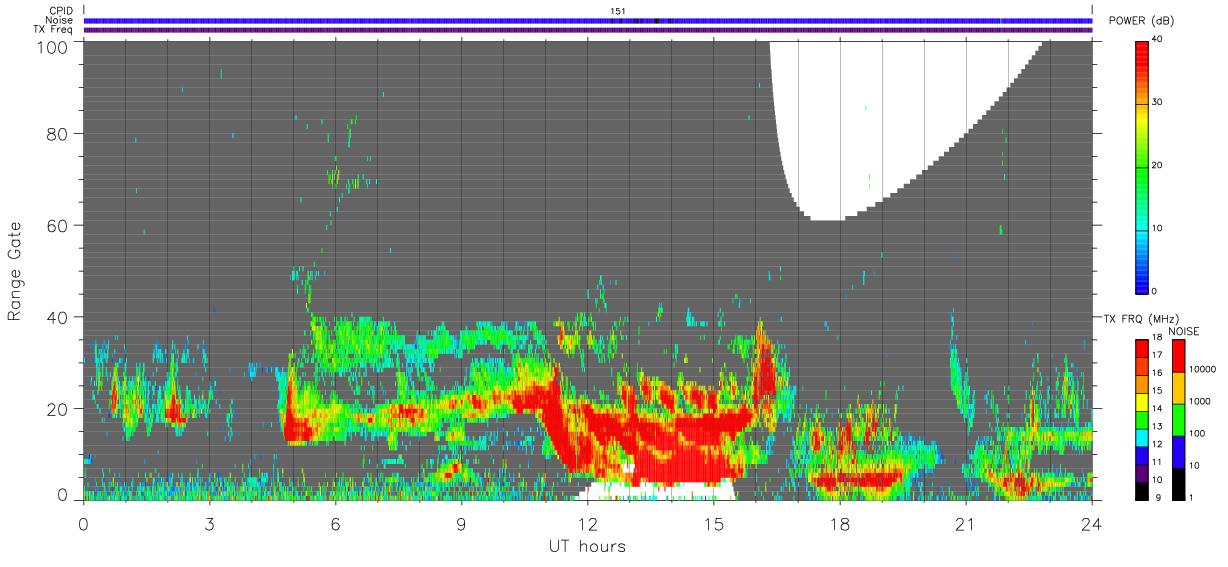Pick the cyan segment of TX FRQ bar
The height and width of the screenshot is (567, 1228).
point(1142,437)
